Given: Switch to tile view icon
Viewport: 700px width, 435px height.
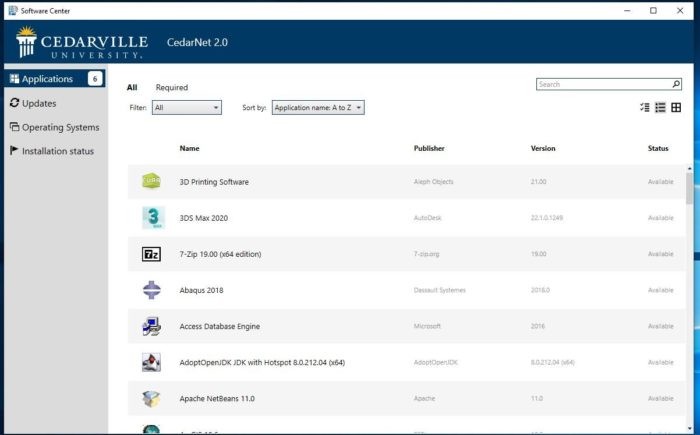Looking at the screenshot, I should pos(676,107).
